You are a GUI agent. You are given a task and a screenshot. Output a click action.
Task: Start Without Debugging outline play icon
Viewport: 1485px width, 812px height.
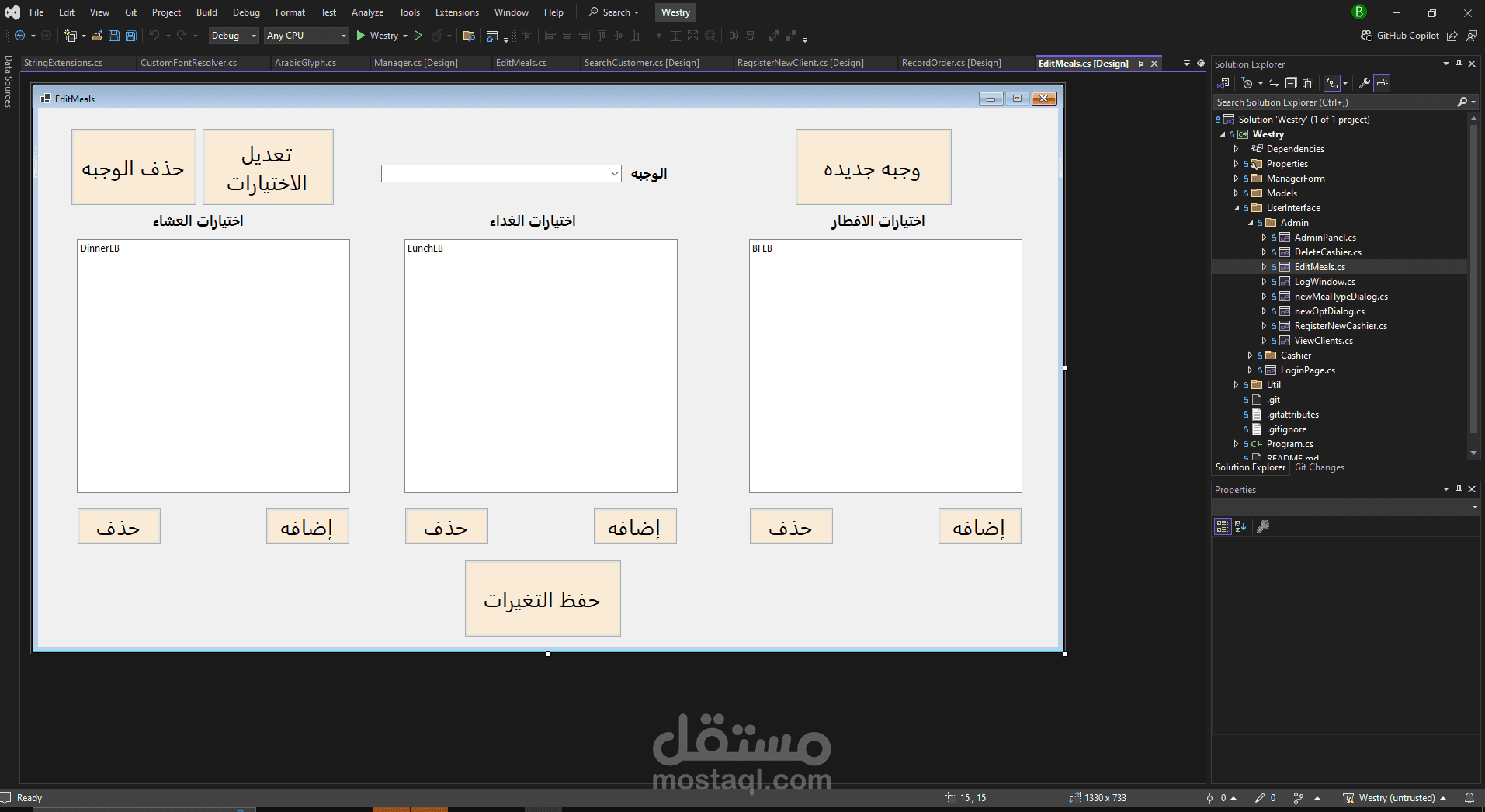[x=418, y=36]
